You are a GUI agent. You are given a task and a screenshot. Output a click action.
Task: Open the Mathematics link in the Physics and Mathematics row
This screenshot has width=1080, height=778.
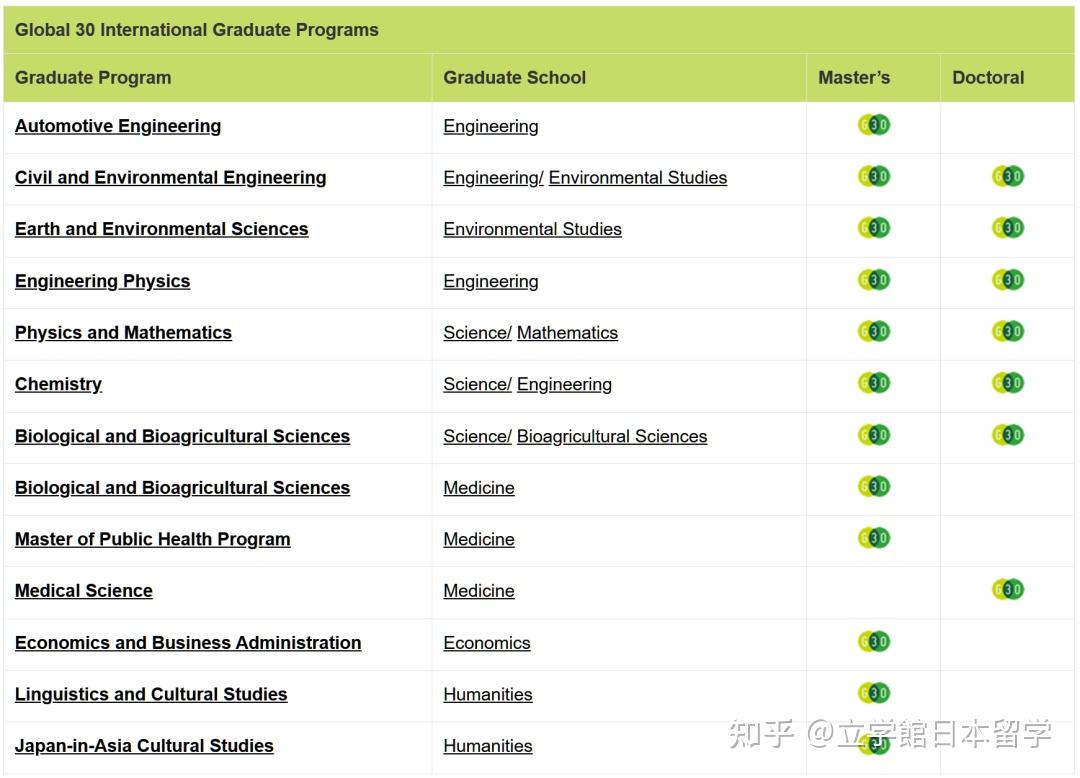tap(567, 332)
